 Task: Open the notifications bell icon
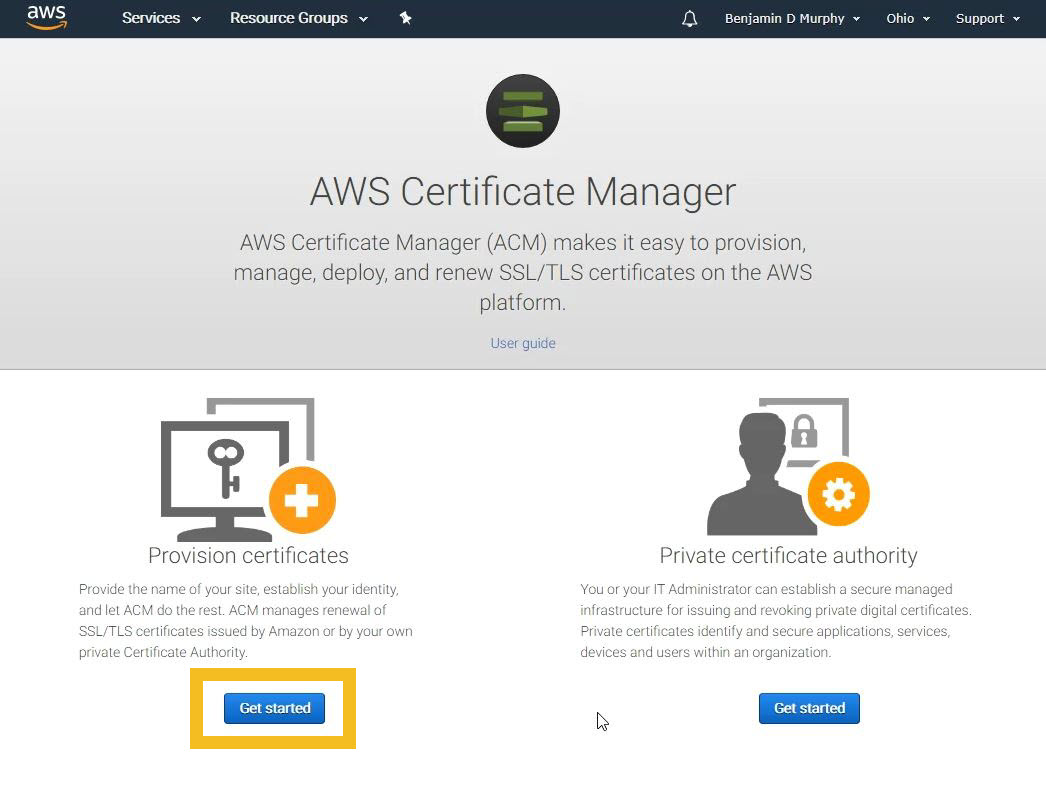[x=689, y=19]
